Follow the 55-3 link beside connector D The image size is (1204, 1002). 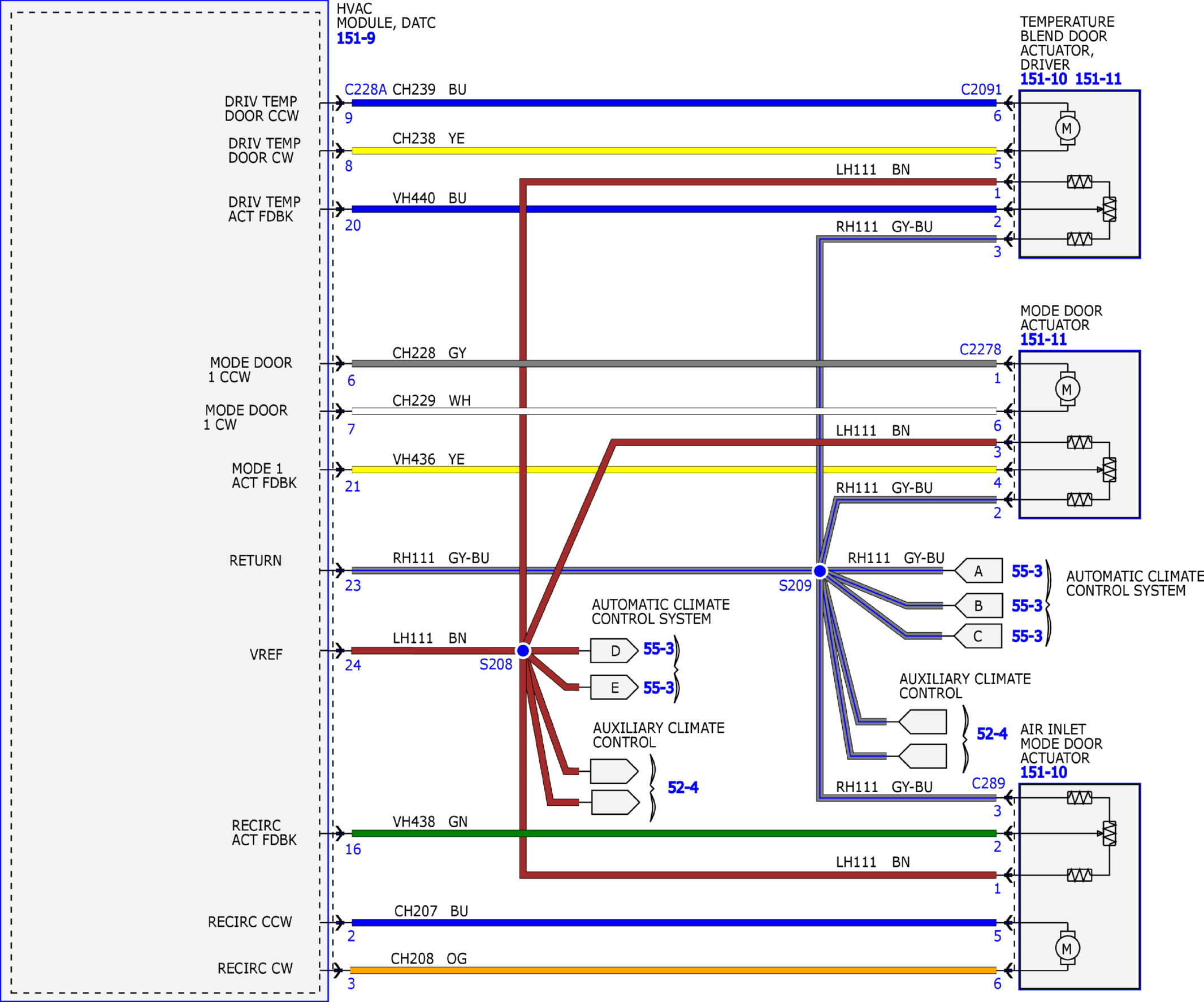pyautogui.click(x=659, y=649)
